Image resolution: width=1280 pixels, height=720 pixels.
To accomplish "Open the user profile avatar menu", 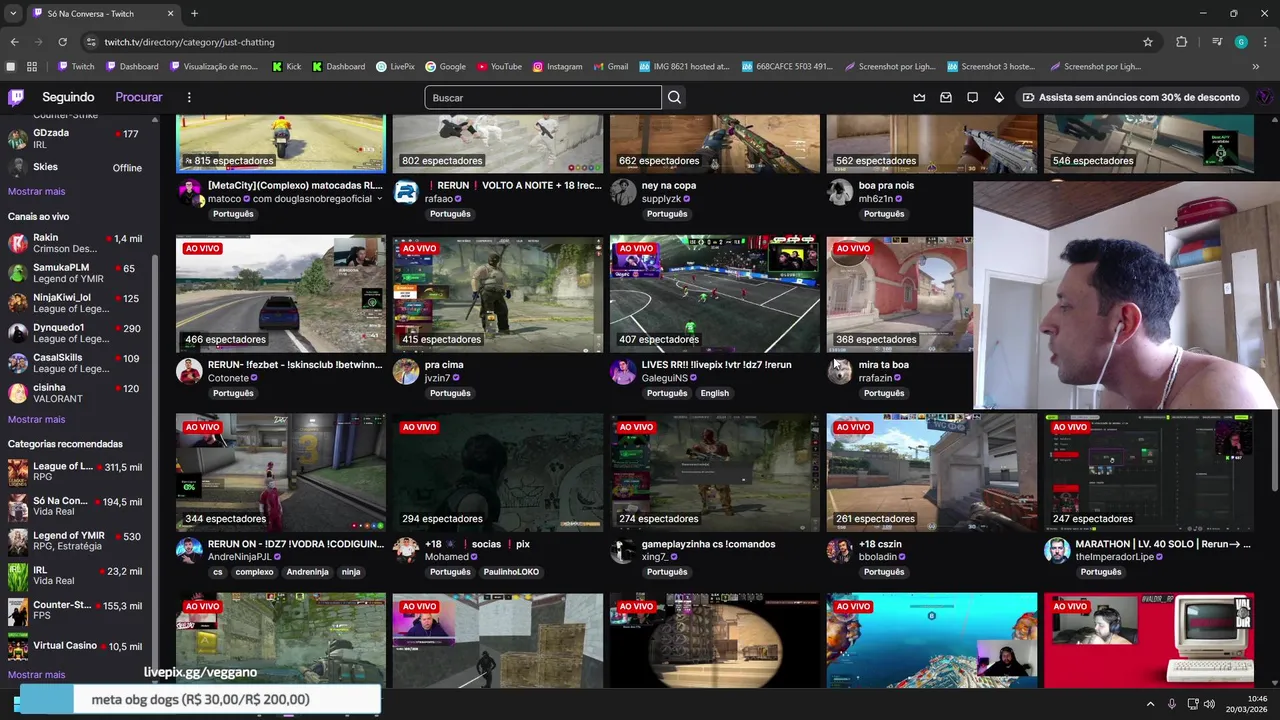I will (x=1264, y=97).
